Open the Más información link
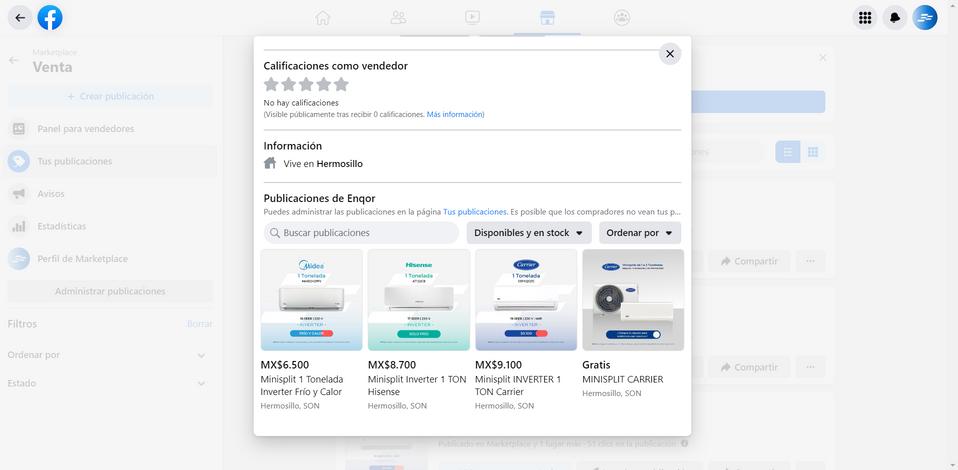The height and width of the screenshot is (470, 958). (x=455, y=114)
